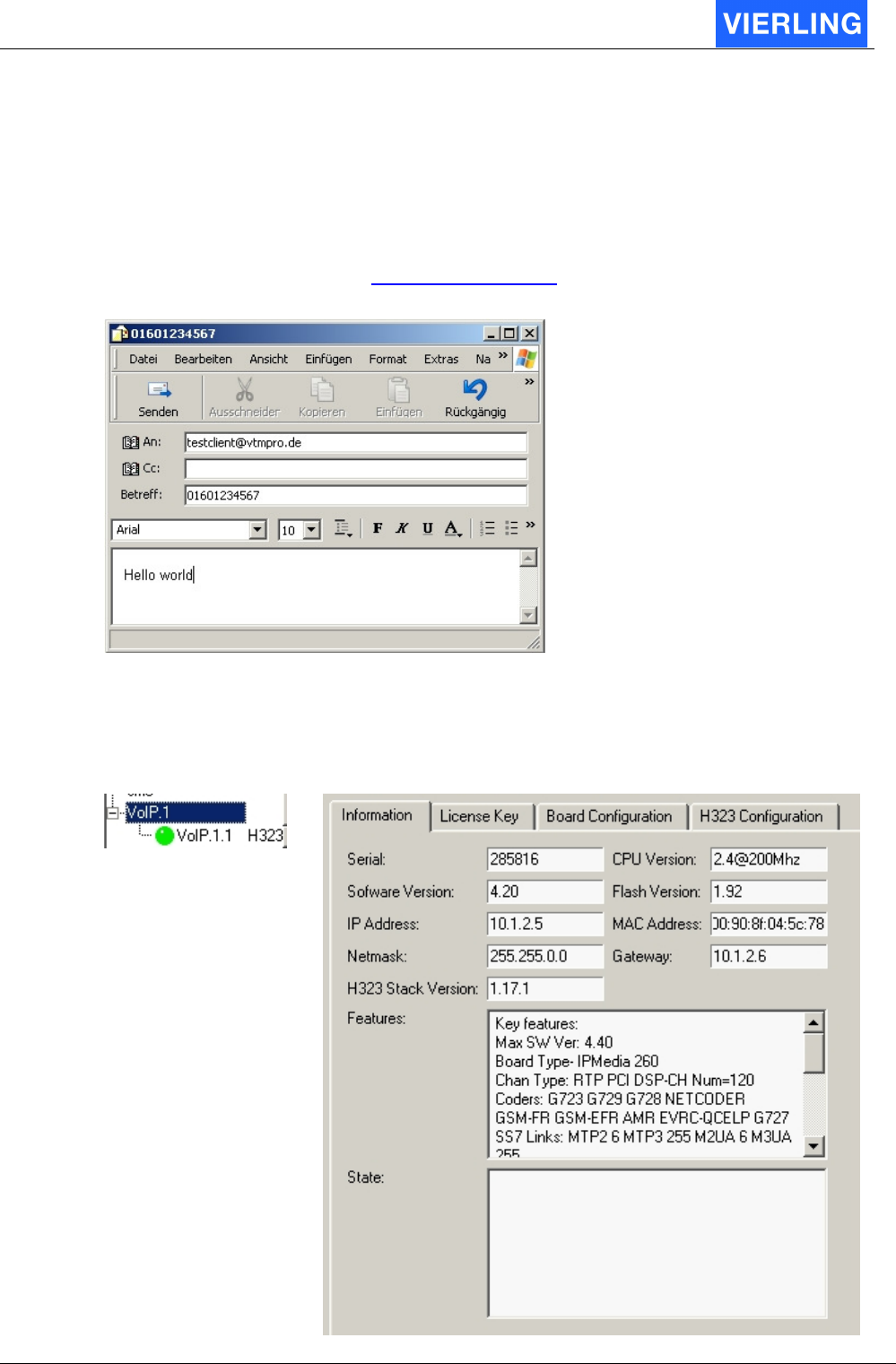Open the font color A button
896x1364 pixels.
click(x=453, y=528)
